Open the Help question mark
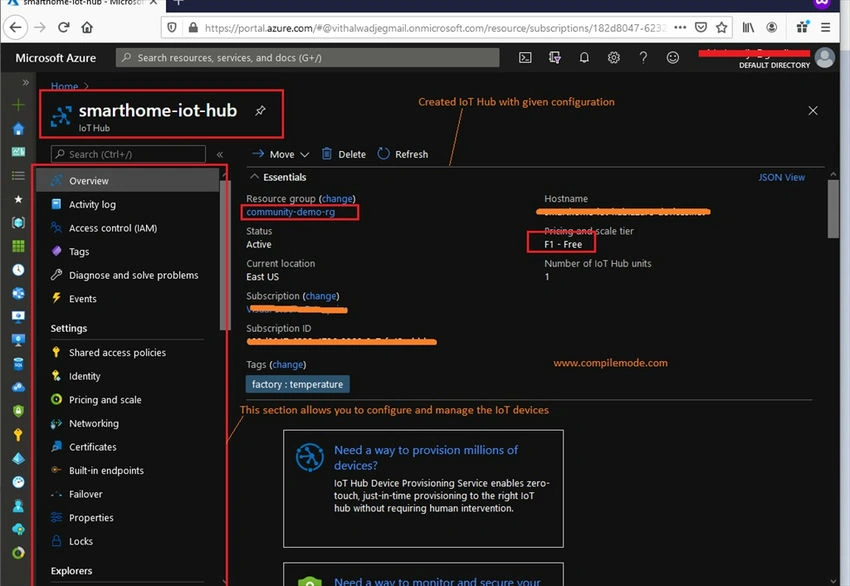The image size is (850, 586). tap(643, 57)
